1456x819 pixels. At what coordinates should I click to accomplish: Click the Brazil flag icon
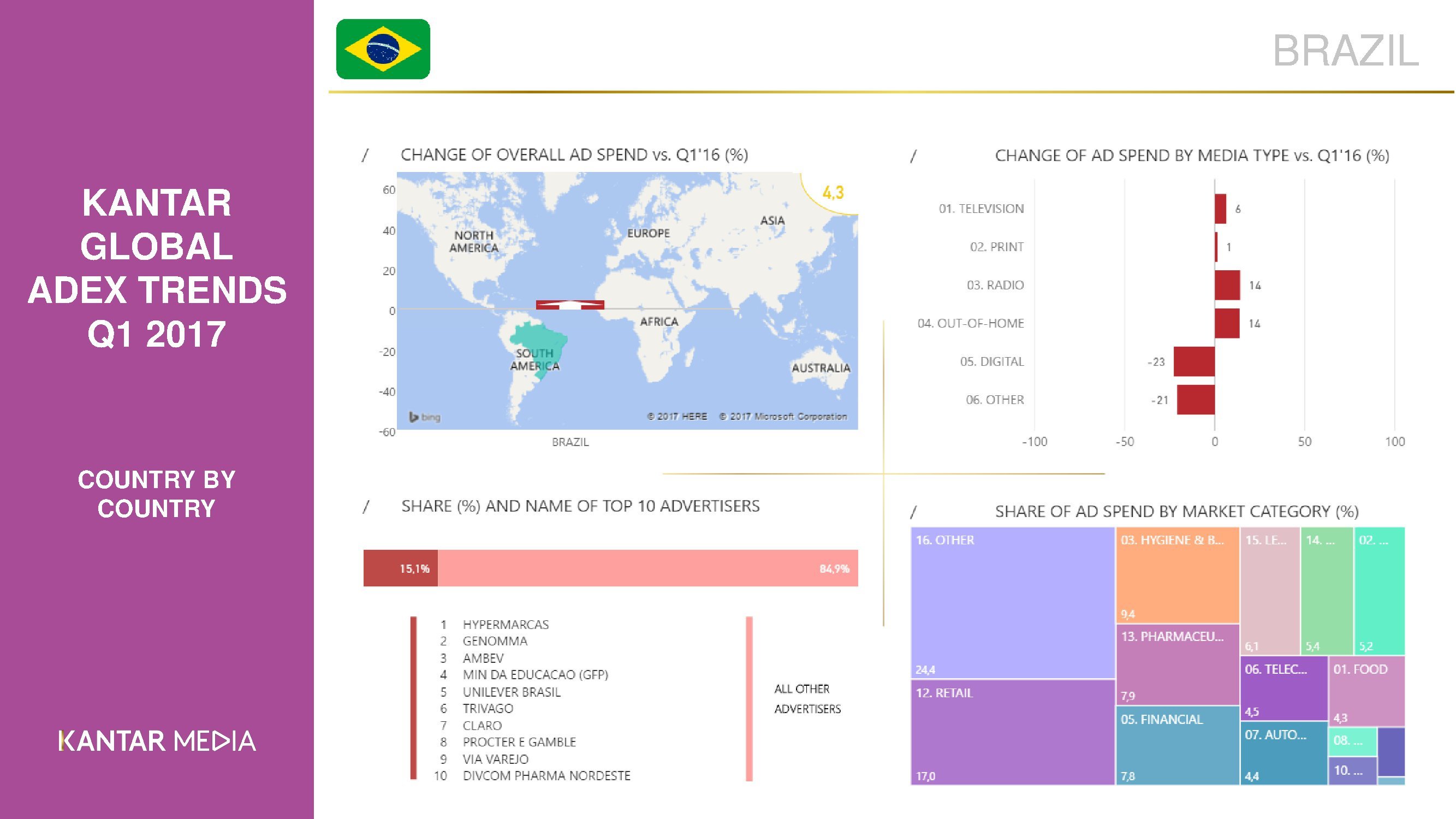[383, 49]
